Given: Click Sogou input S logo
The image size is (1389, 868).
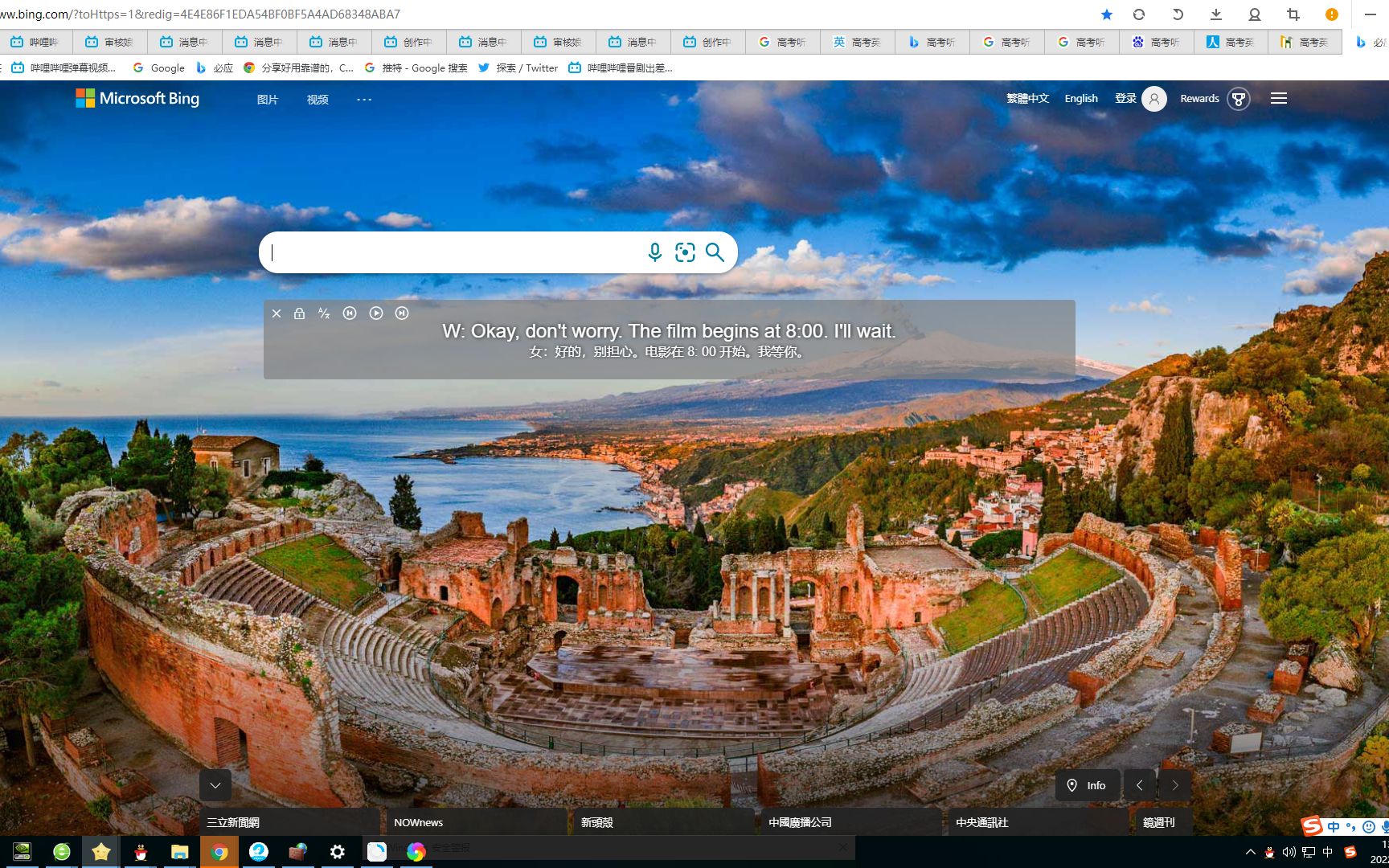Looking at the screenshot, I should [1312, 825].
